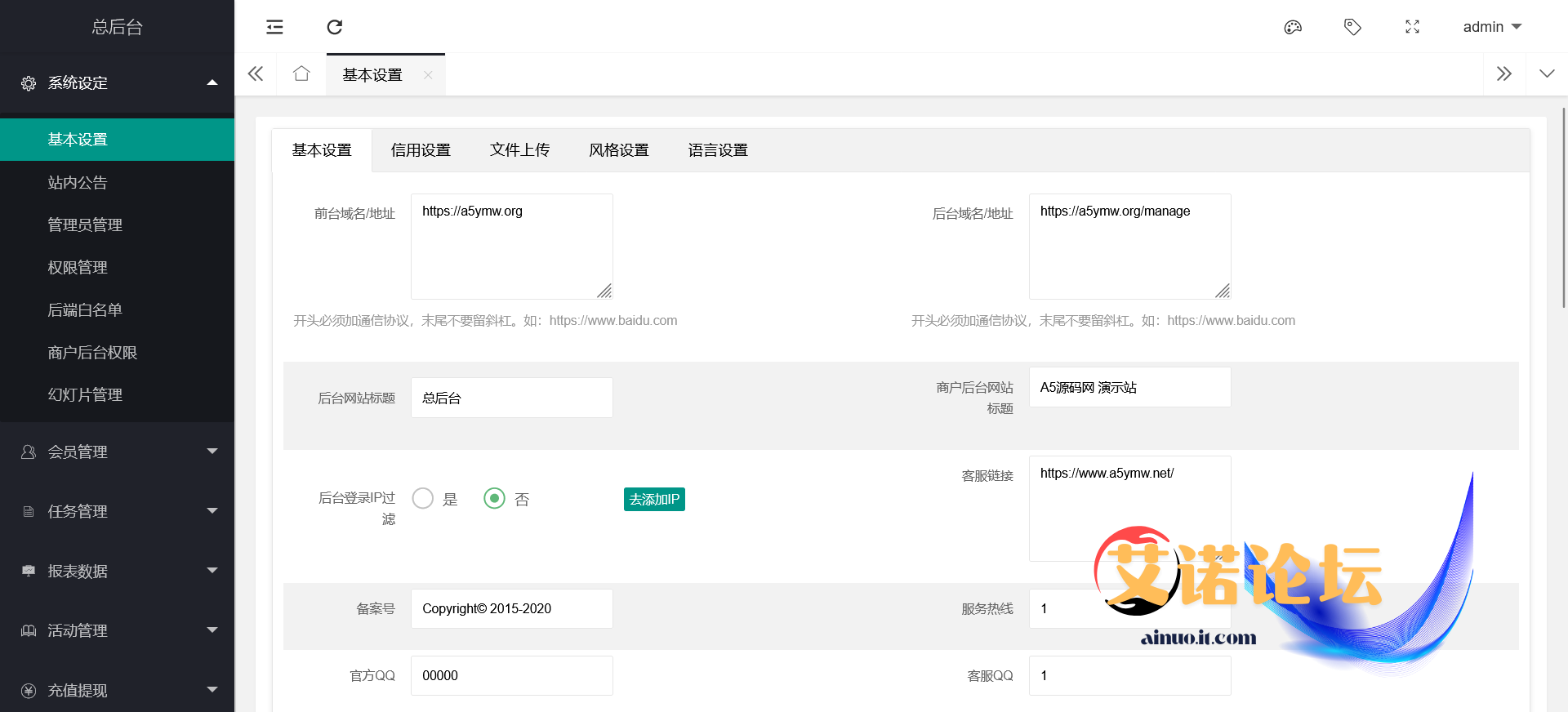Click the 备案号 input field

click(x=512, y=608)
